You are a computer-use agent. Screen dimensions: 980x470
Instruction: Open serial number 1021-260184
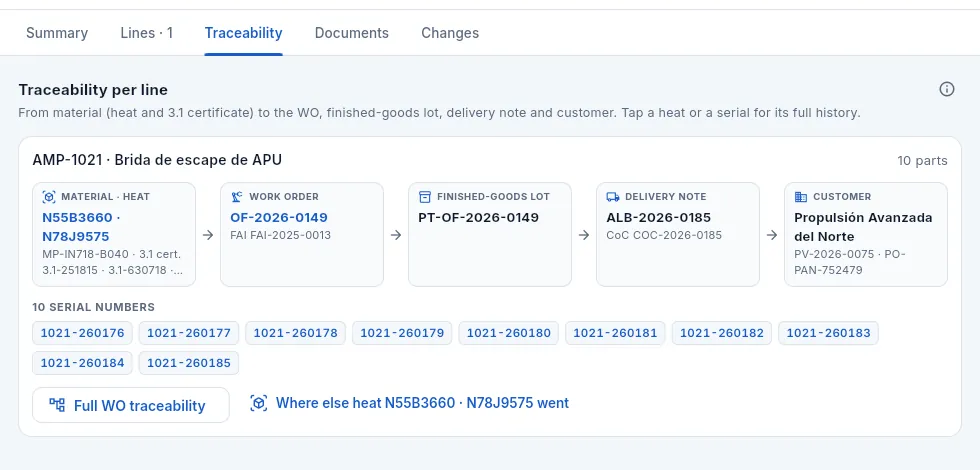[x=82, y=363]
